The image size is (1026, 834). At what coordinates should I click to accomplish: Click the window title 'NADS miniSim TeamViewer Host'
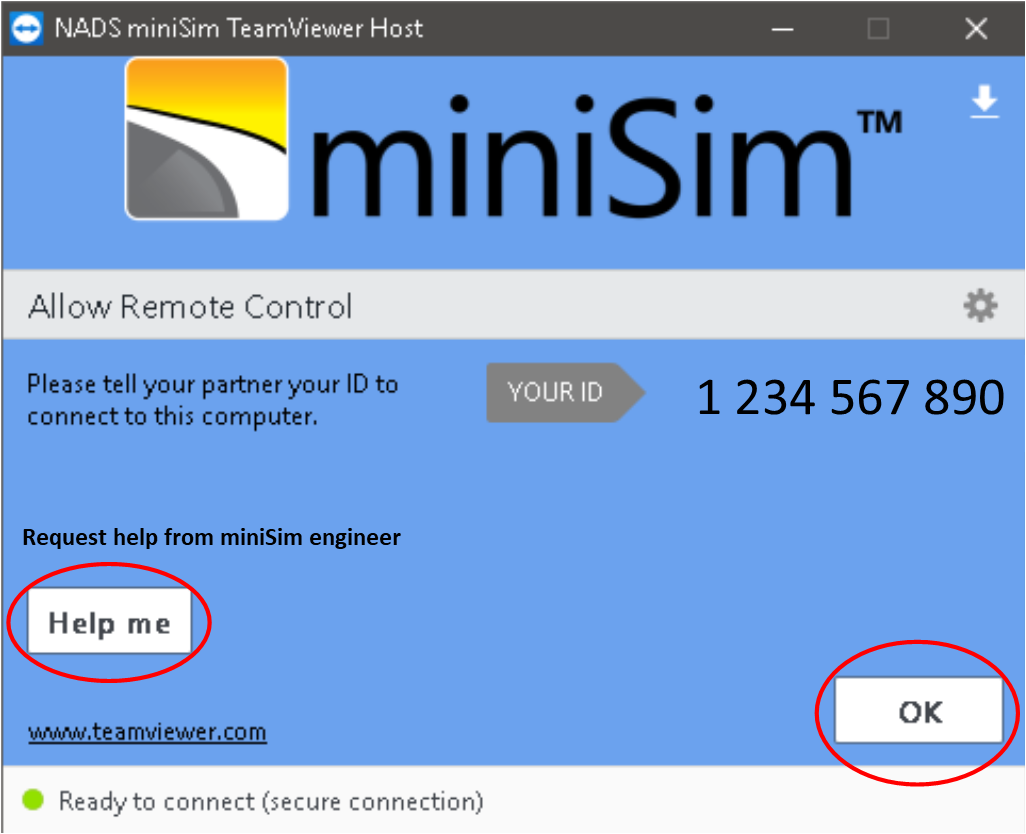[x=239, y=28]
